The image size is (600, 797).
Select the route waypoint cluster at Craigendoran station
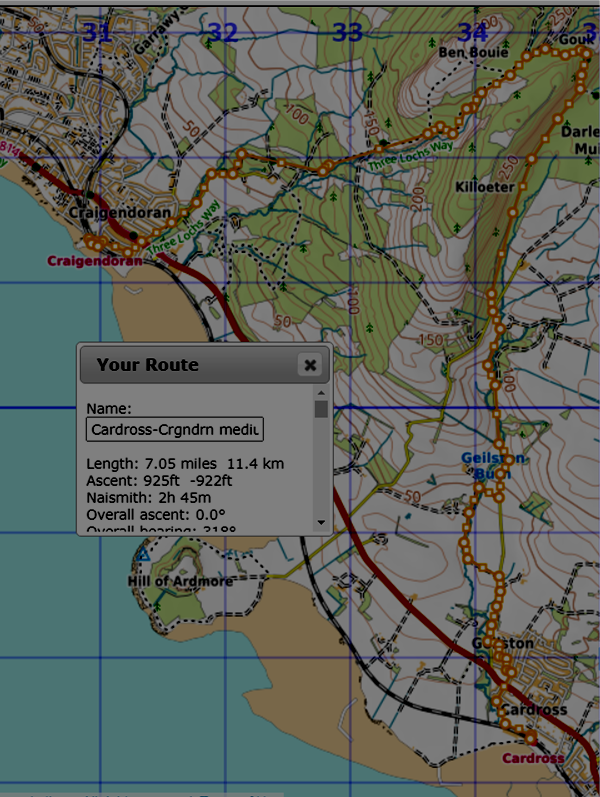click(x=95, y=242)
